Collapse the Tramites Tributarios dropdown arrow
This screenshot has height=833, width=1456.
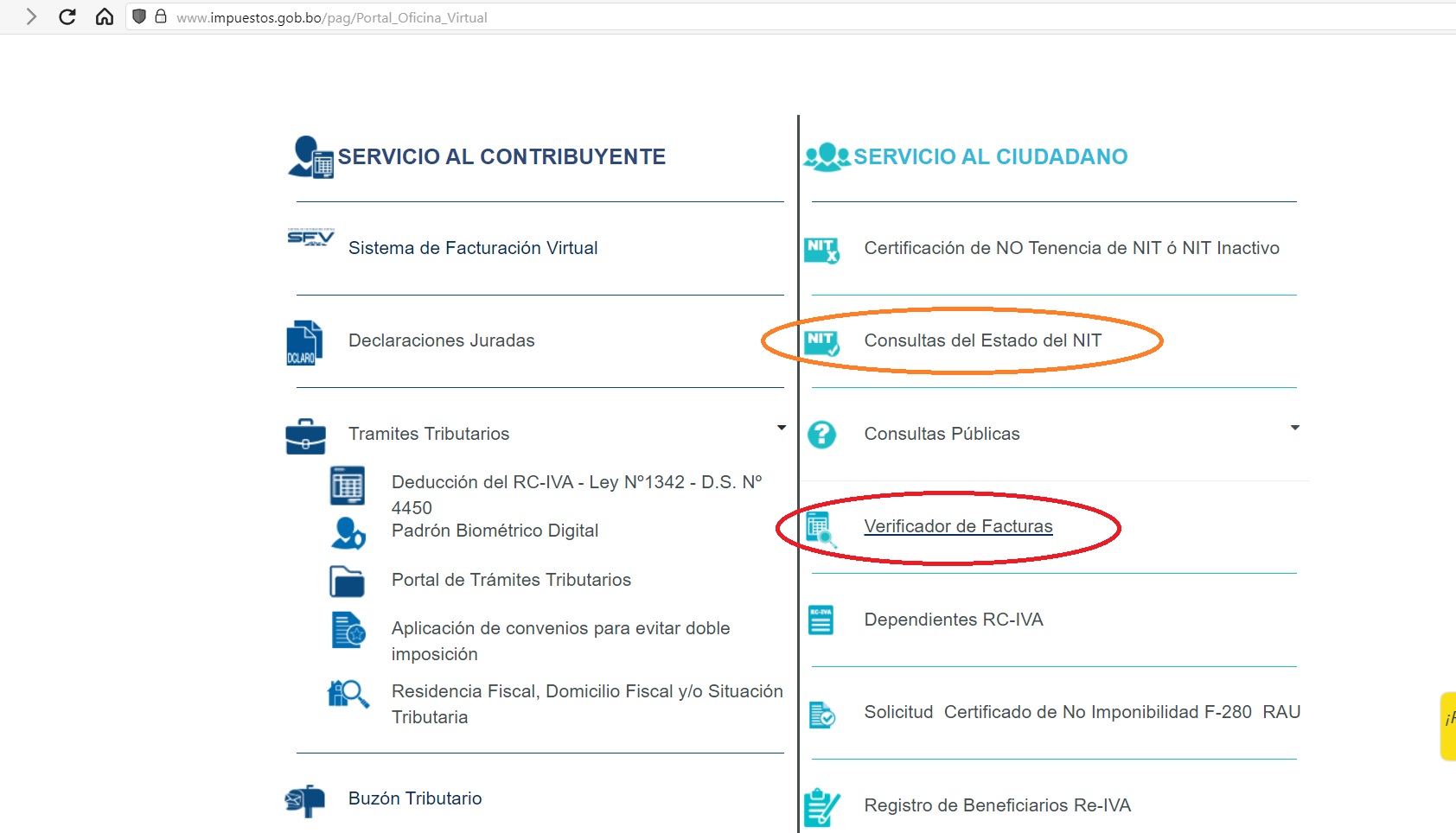[781, 428]
